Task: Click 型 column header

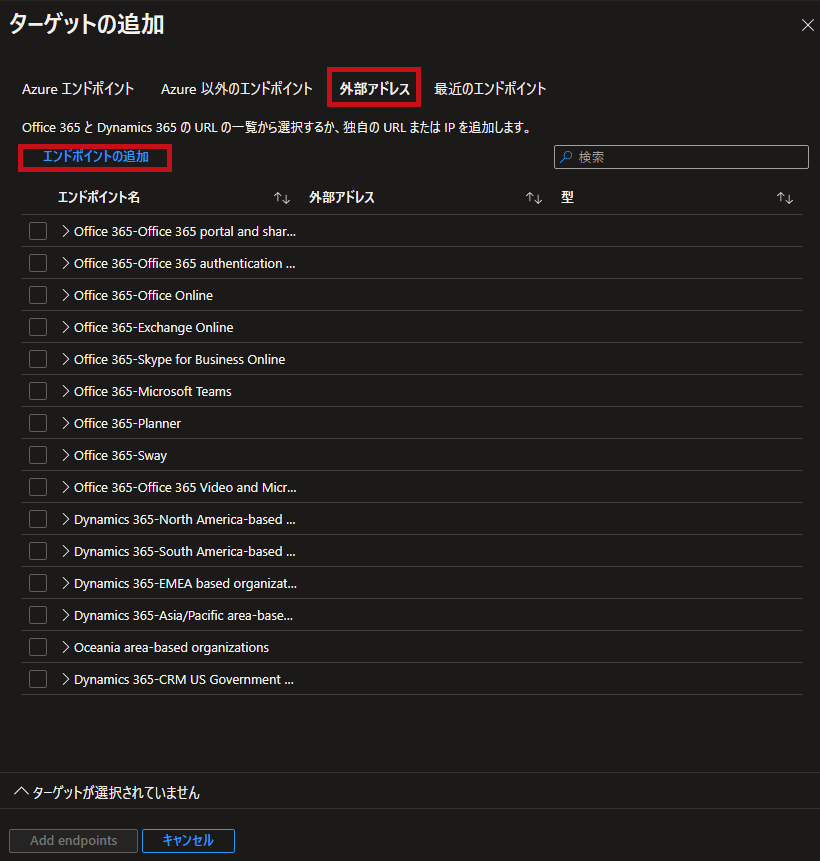Action: coord(567,198)
